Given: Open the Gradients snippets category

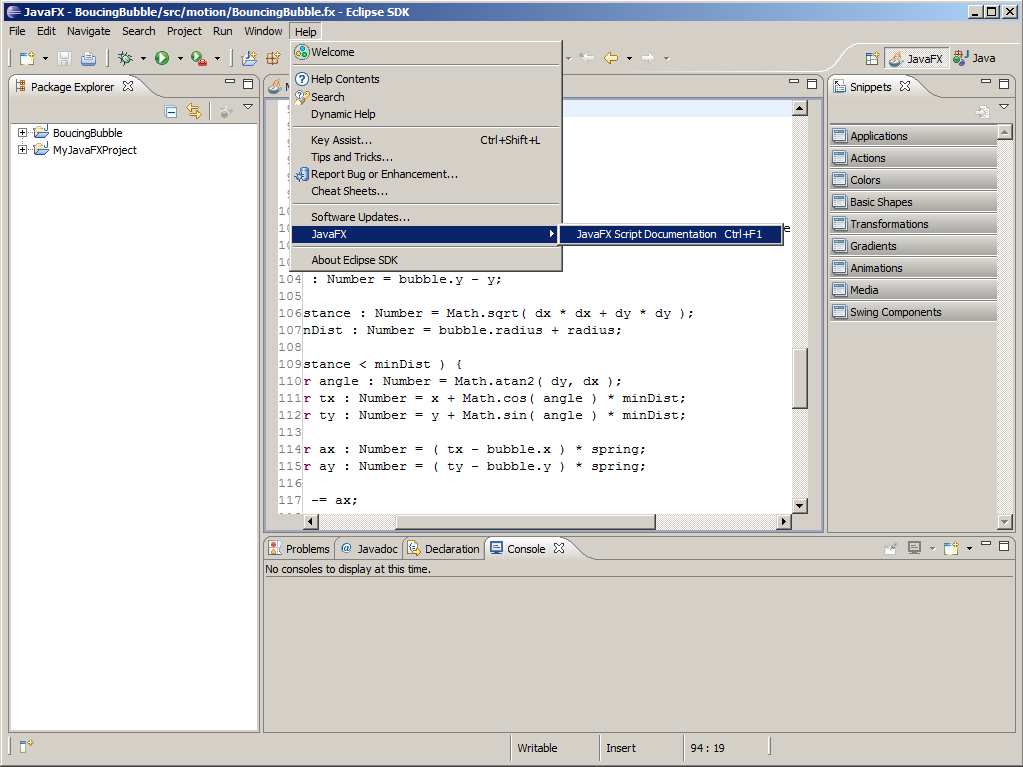Looking at the screenshot, I should coord(873,246).
